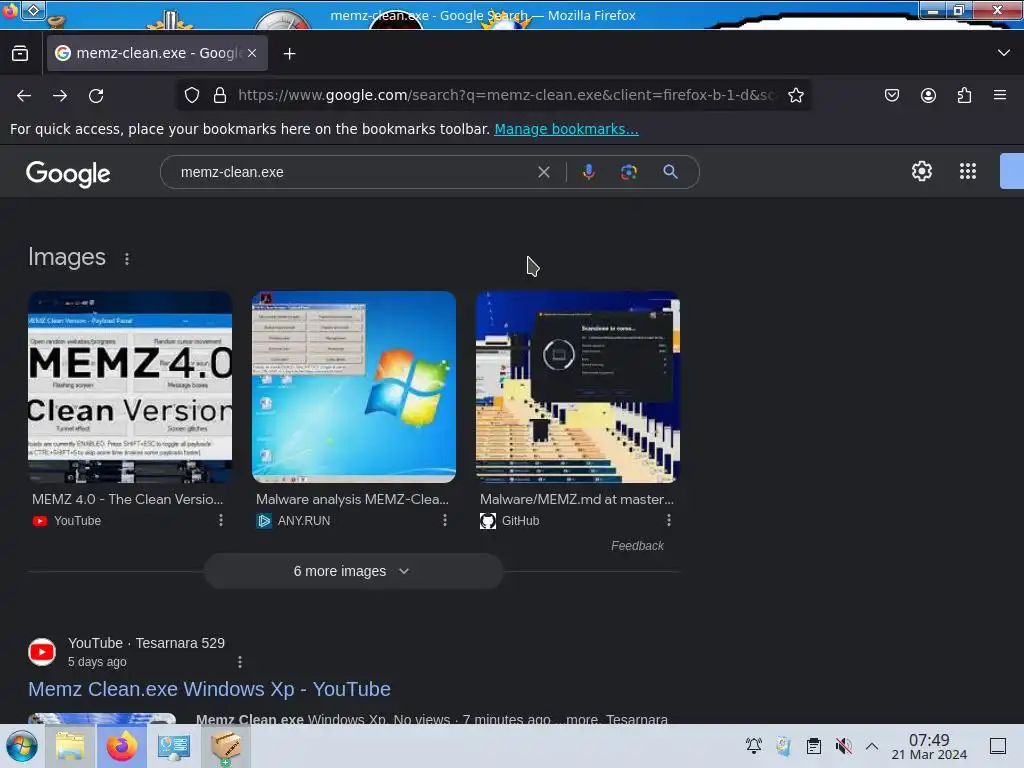
Task: Expand the 6 more images button
Action: coord(353,571)
